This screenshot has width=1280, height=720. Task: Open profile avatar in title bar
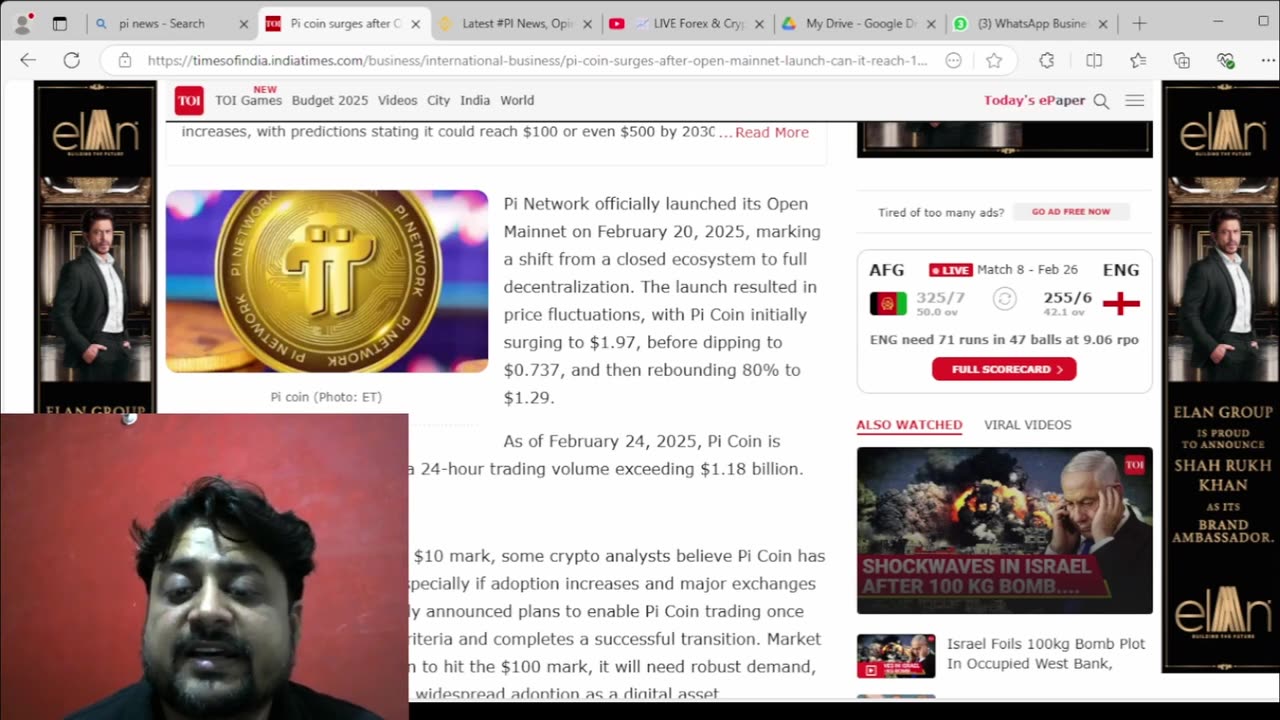23,22
